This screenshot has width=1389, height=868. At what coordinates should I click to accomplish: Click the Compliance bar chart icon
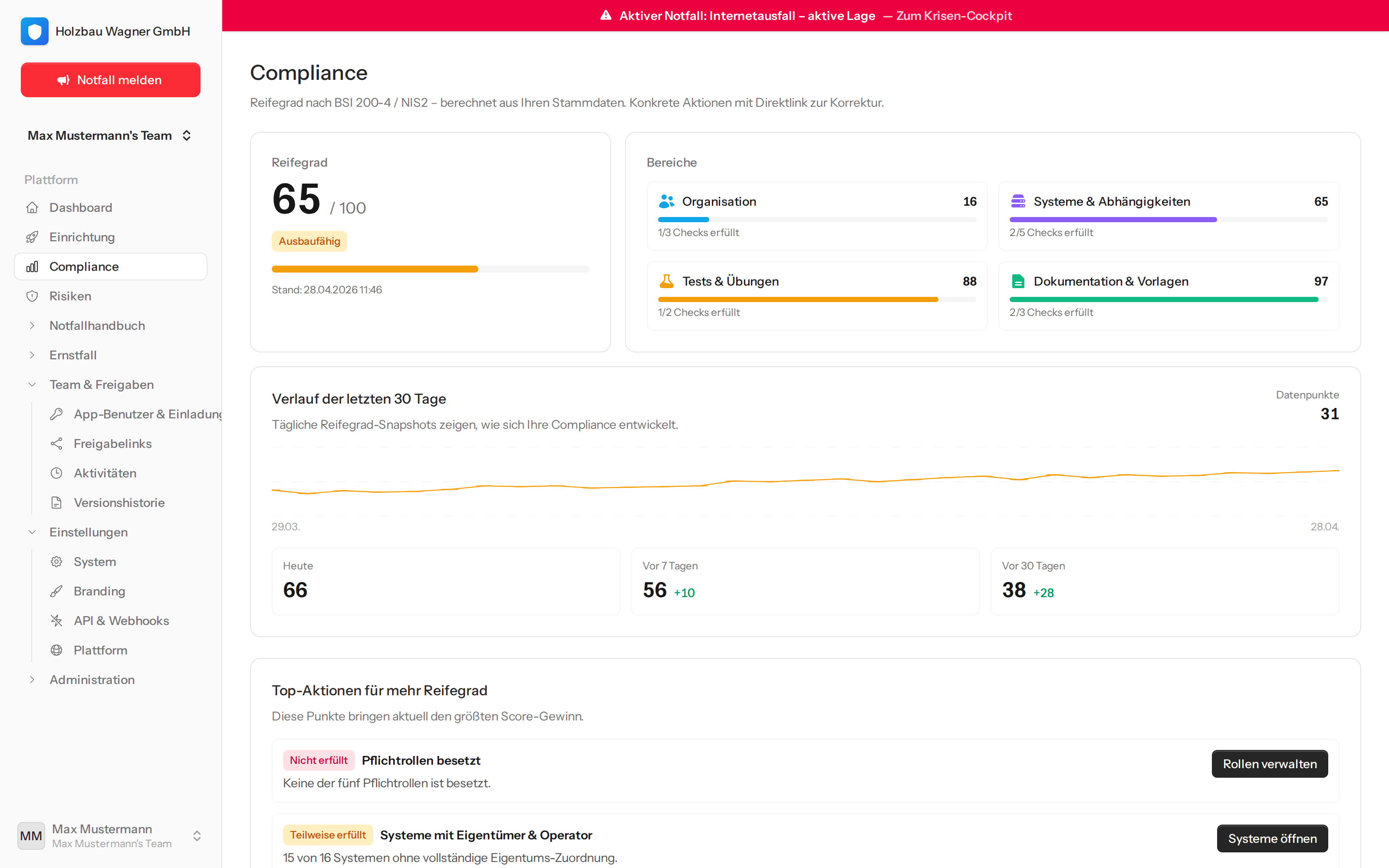click(32, 266)
